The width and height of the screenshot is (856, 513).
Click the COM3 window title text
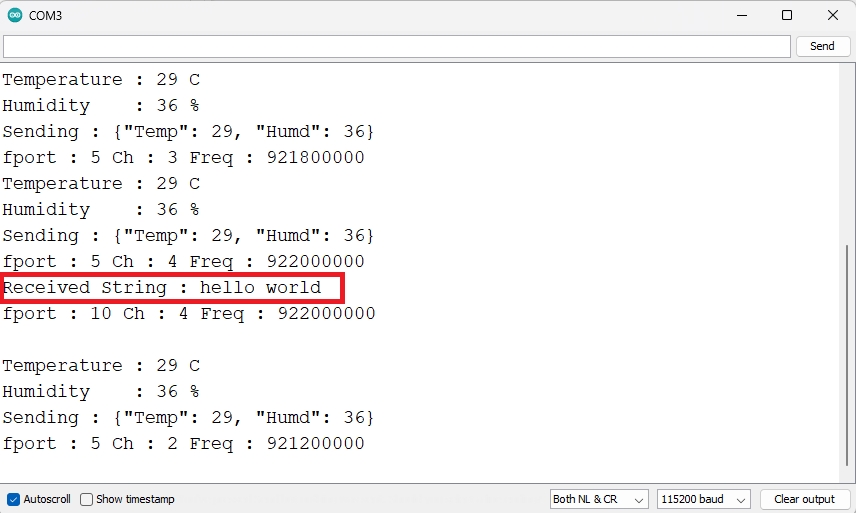point(45,16)
